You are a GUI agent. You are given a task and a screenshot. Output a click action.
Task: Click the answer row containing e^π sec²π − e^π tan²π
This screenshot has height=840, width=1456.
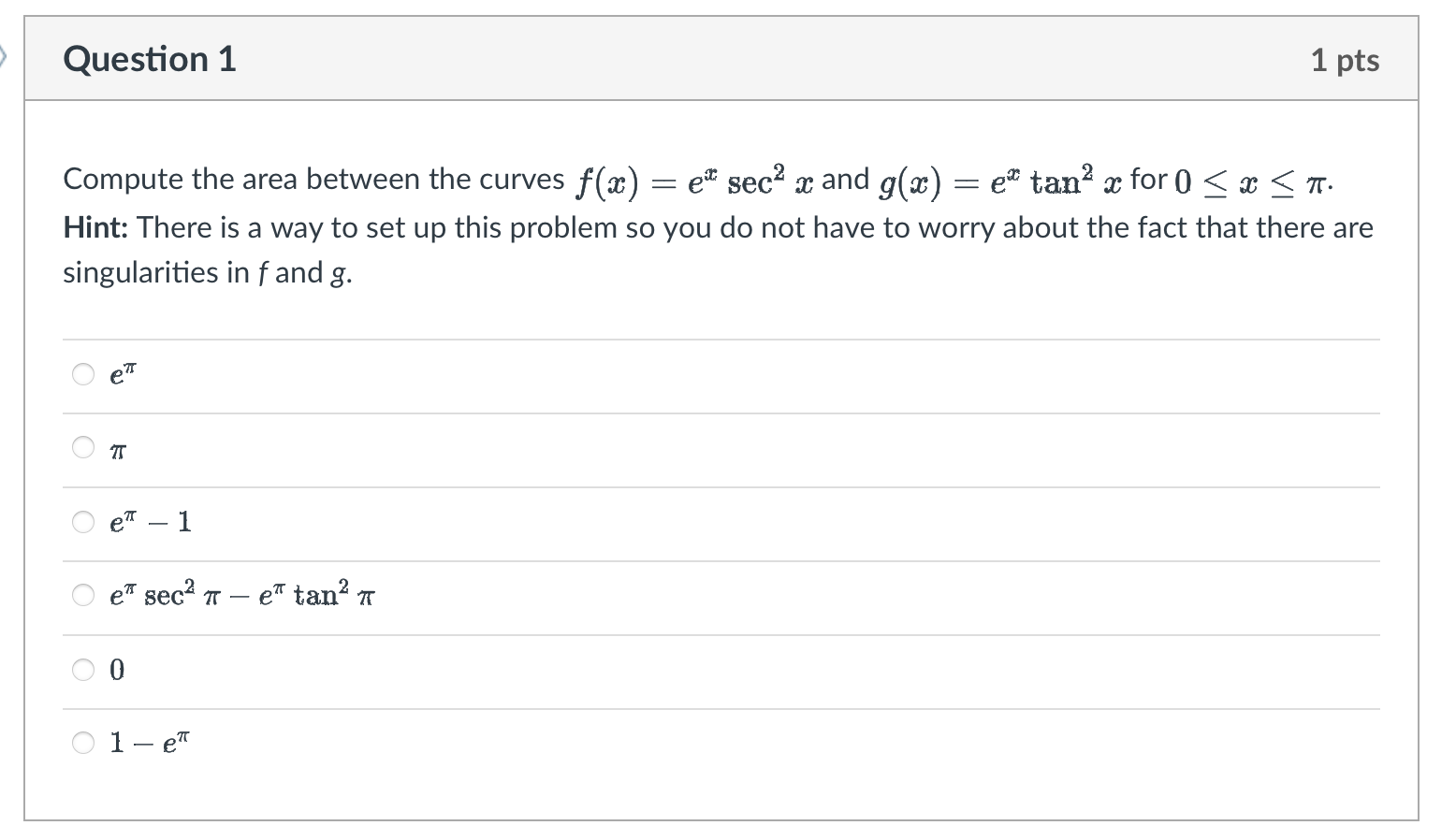tap(241, 595)
